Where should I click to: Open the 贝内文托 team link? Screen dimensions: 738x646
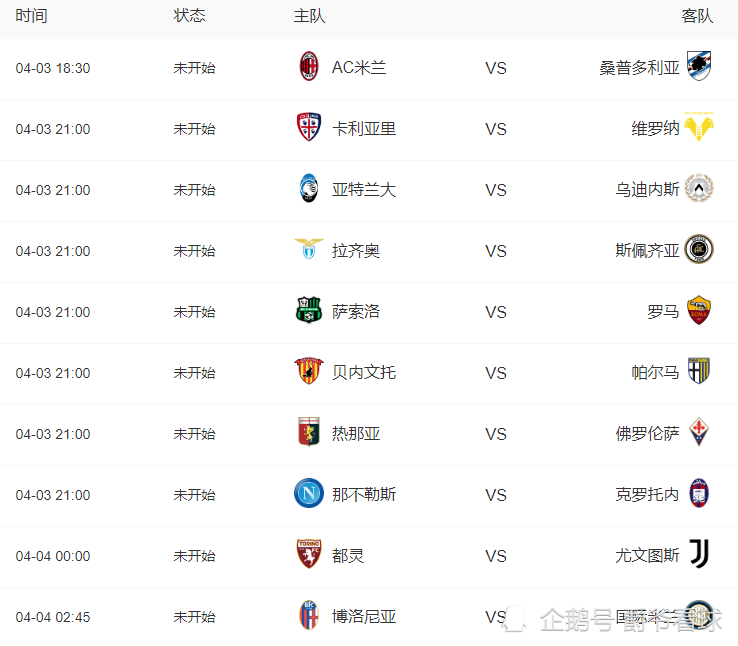(364, 372)
